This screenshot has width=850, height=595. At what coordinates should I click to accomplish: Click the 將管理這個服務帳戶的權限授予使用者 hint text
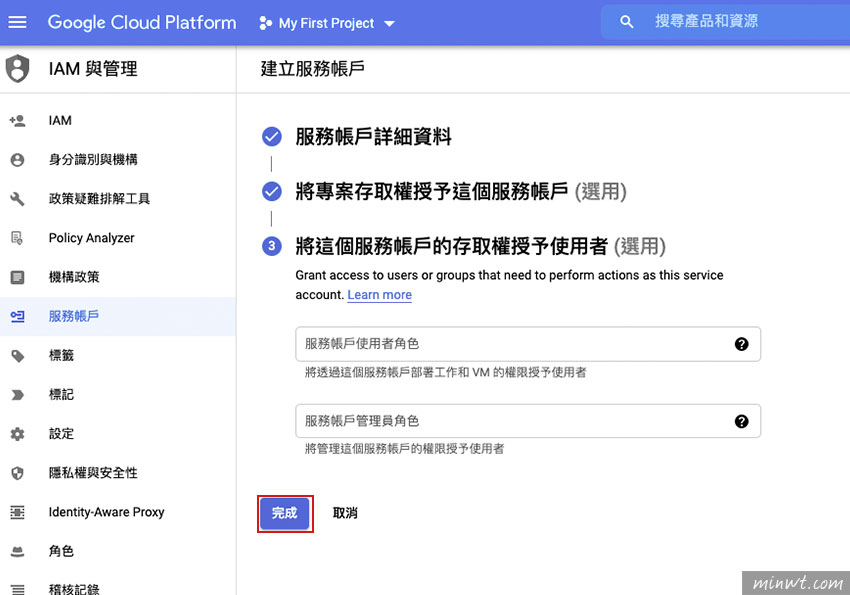tap(404, 449)
